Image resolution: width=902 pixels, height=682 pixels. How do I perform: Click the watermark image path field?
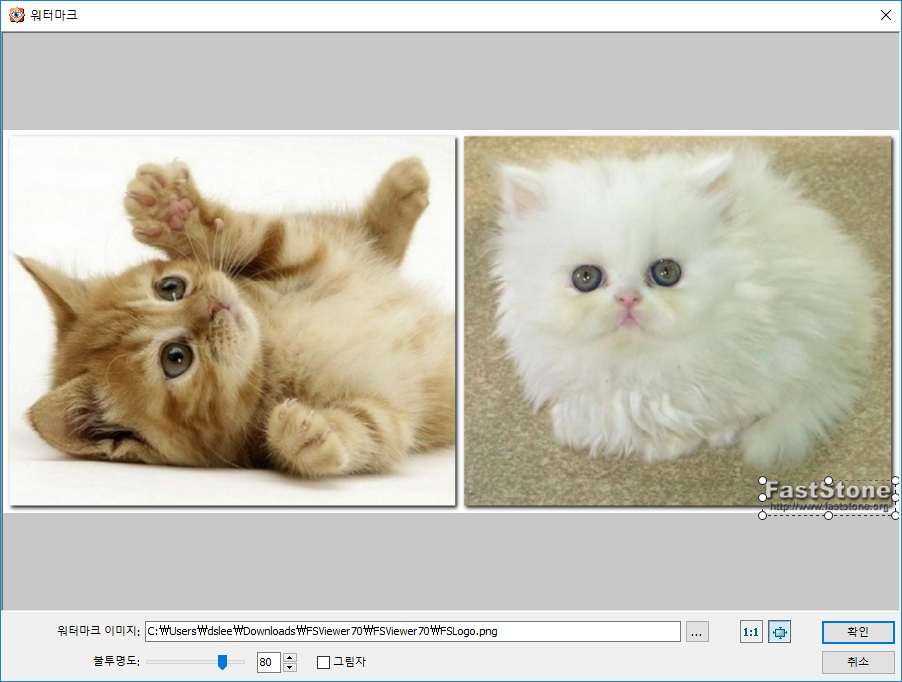pyautogui.click(x=412, y=632)
